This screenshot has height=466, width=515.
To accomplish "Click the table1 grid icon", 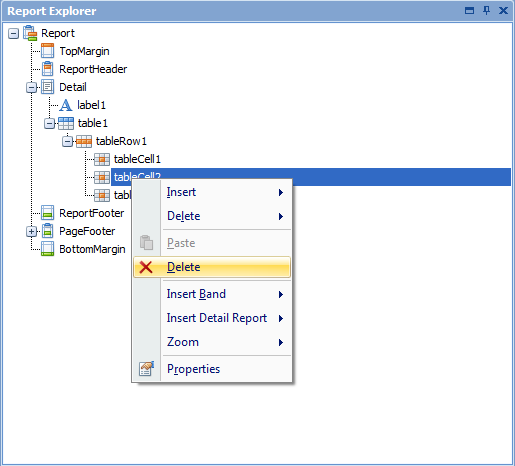I will (x=66, y=123).
